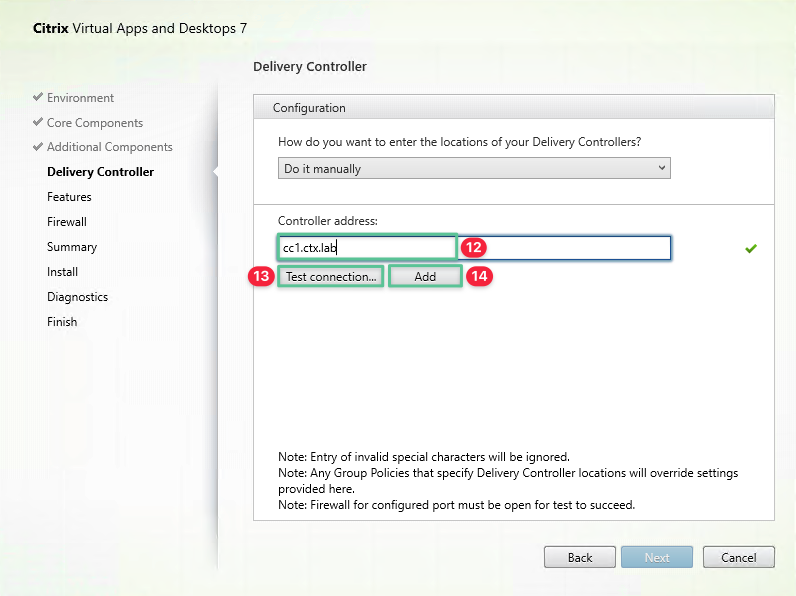Select the Summary step
Image resolution: width=796 pixels, height=596 pixels.
click(x=72, y=247)
